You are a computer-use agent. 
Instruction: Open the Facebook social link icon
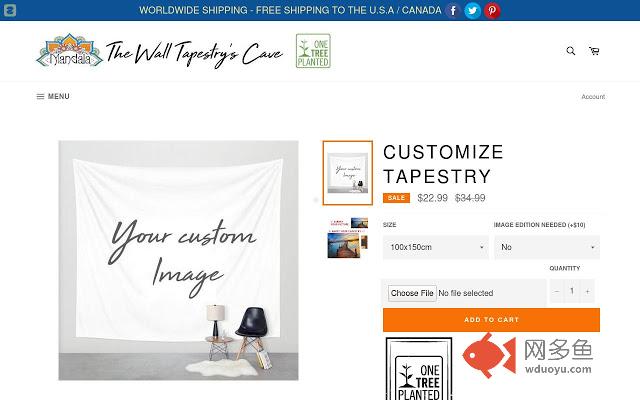pos(453,11)
